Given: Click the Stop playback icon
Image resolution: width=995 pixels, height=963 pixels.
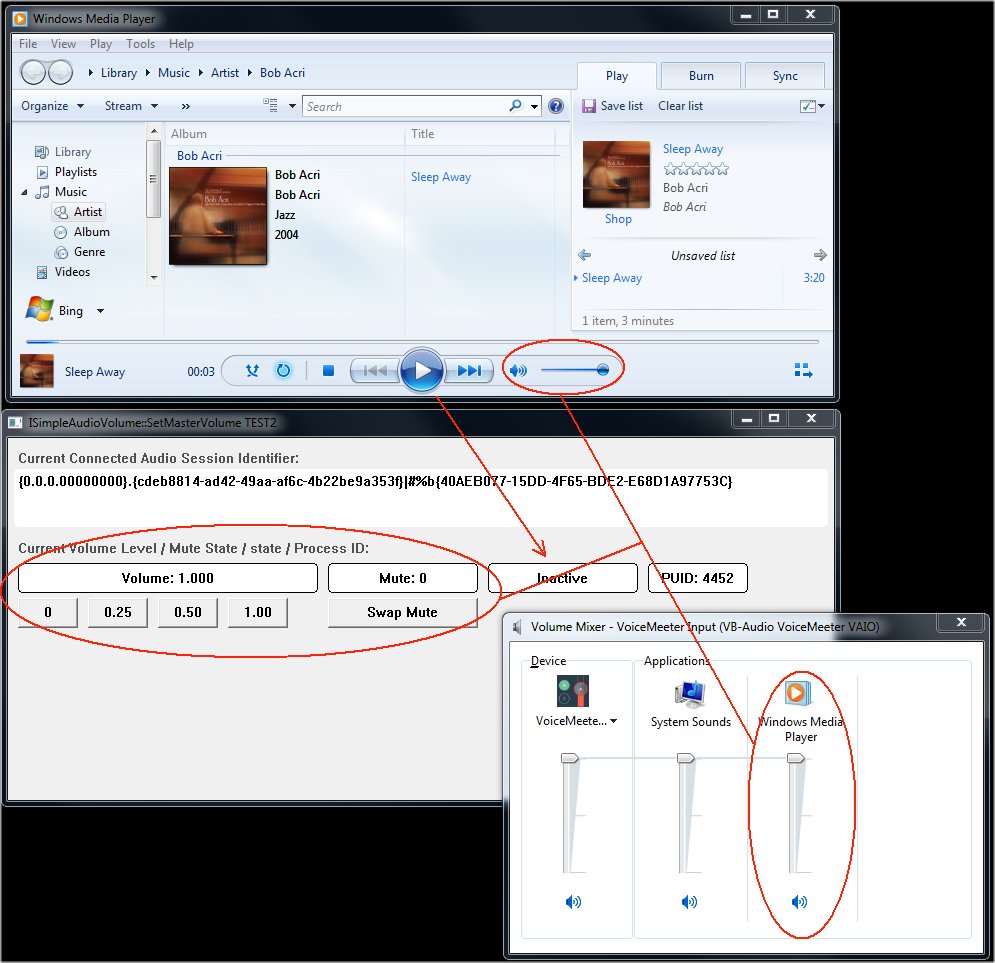Looking at the screenshot, I should pos(327,369).
